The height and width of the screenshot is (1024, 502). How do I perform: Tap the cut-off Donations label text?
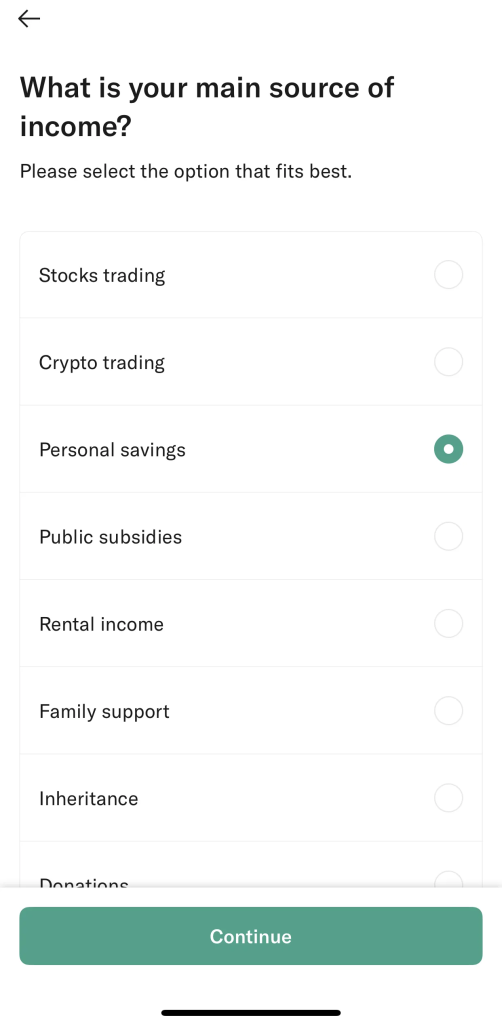tap(84, 882)
